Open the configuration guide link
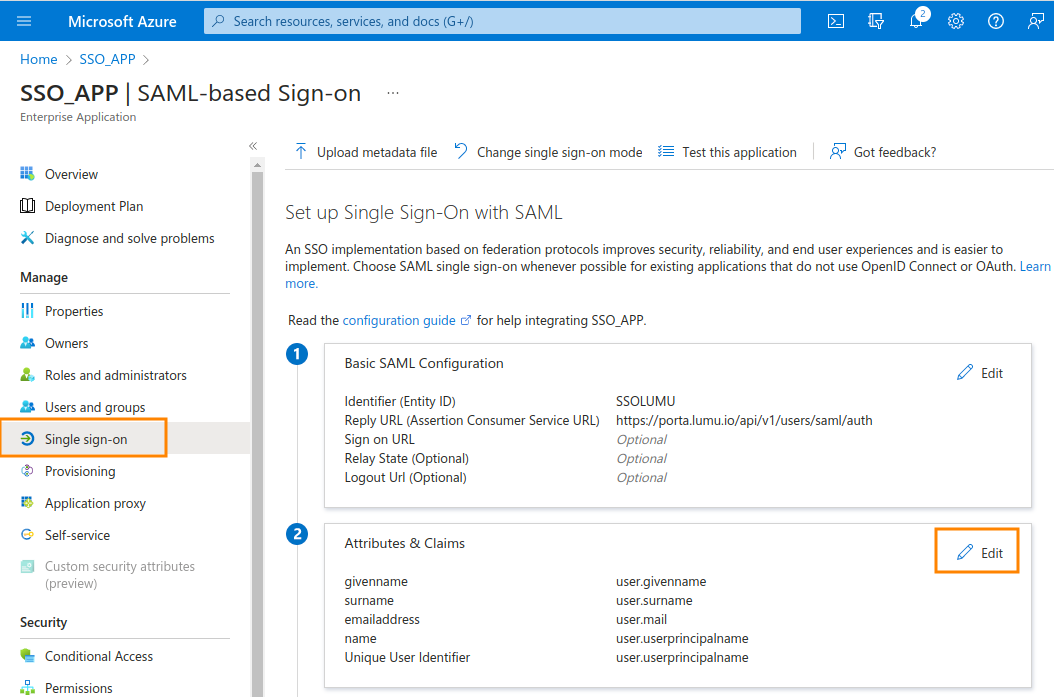 pos(400,320)
